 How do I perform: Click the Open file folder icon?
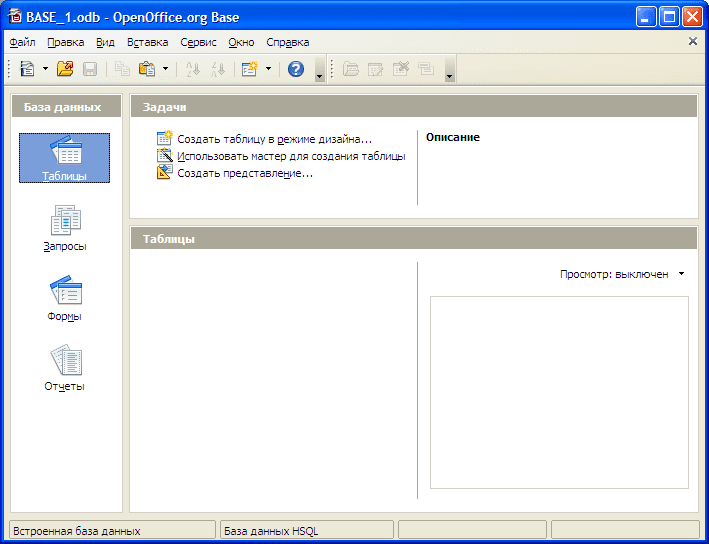[65, 69]
